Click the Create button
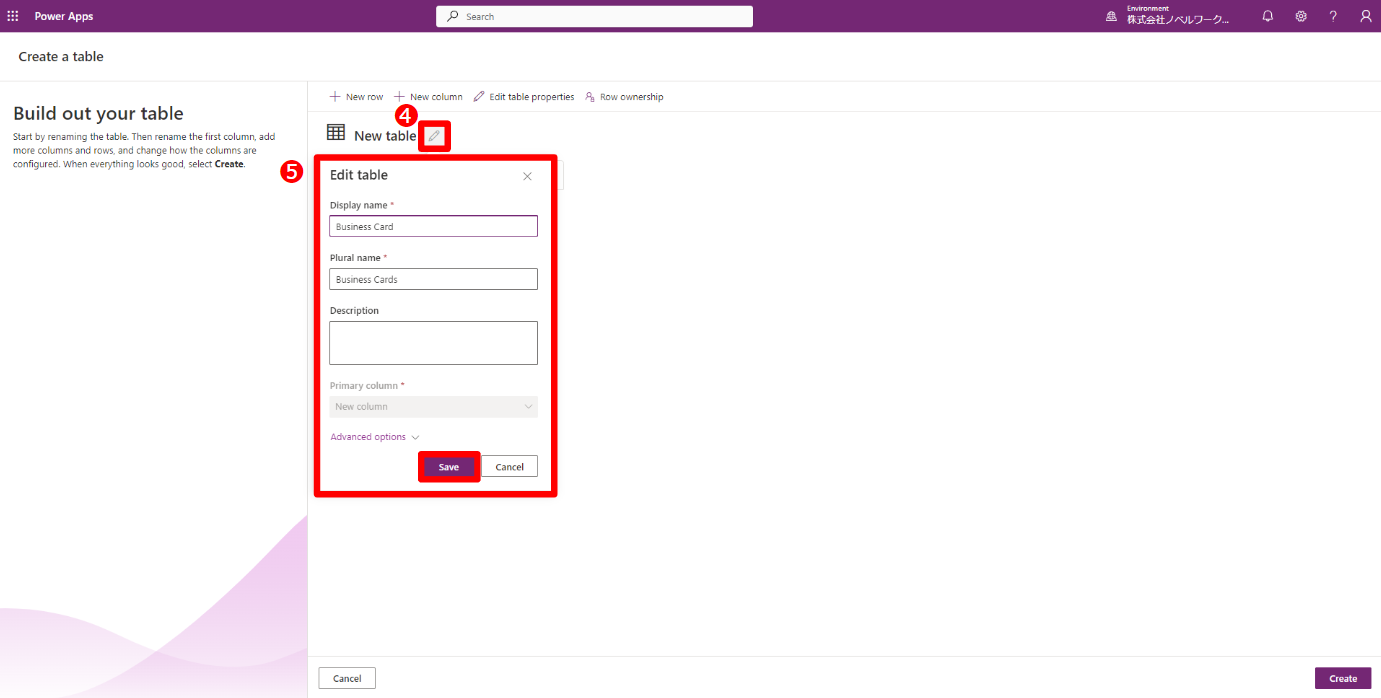The height and width of the screenshot is (698, 1381). [1343, 678]
